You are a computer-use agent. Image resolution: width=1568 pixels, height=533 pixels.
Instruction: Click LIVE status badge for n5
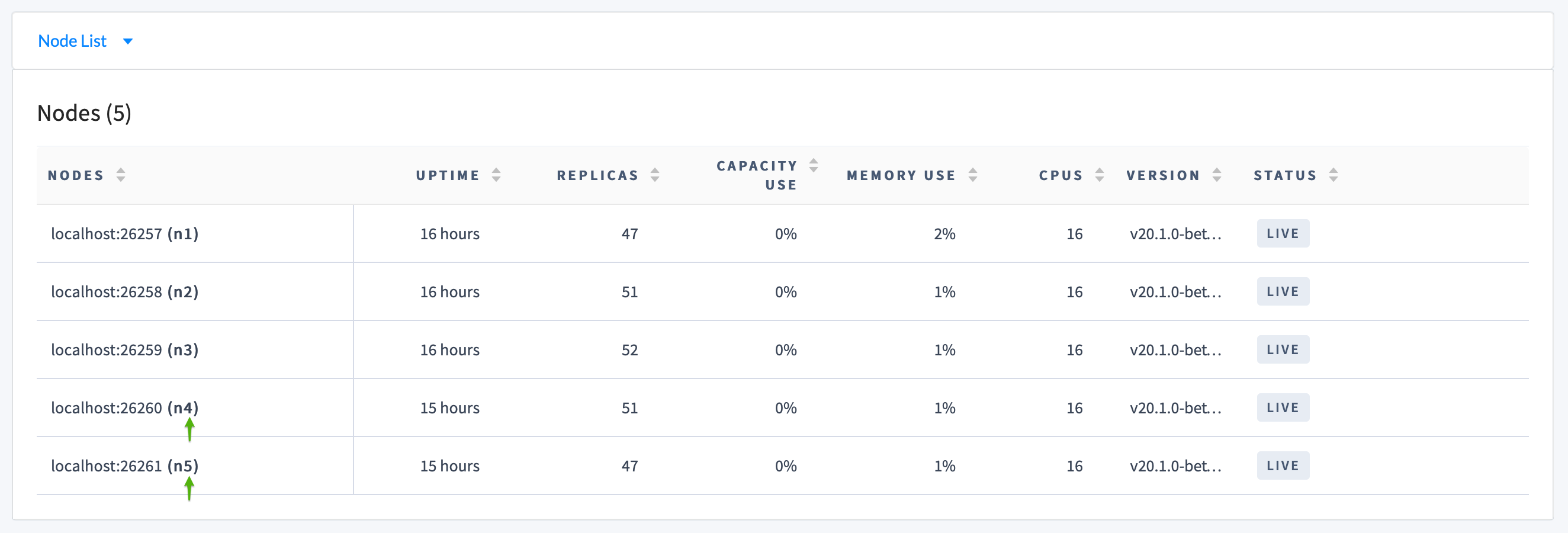(1283, 466)
